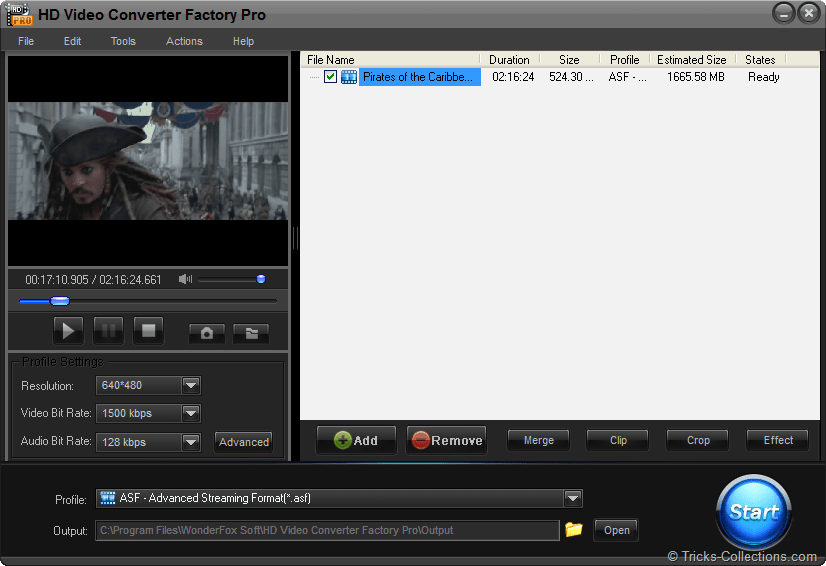Take a snapshot with the camera icon

[x=206, y=333]
